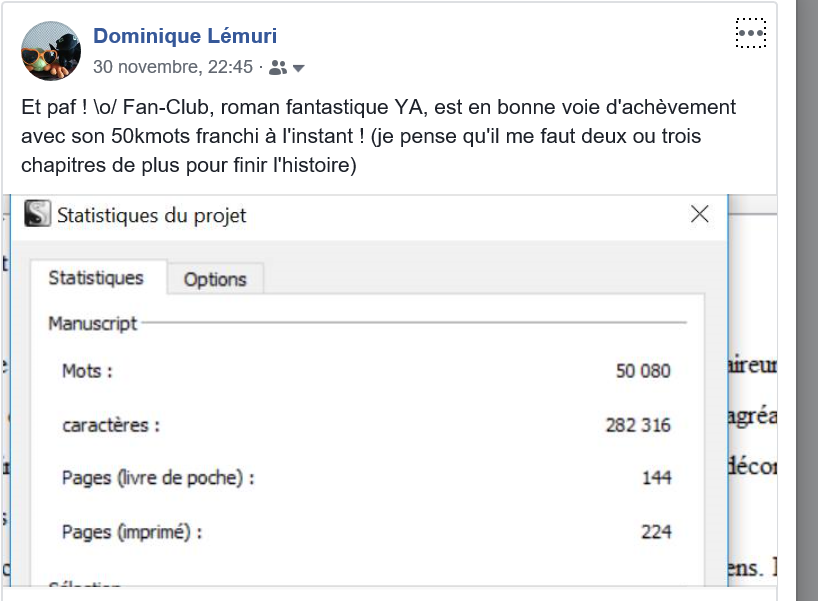Click the Pages (livre de poche) label
This screenshot has height=601, width=818.
[158, 478]
